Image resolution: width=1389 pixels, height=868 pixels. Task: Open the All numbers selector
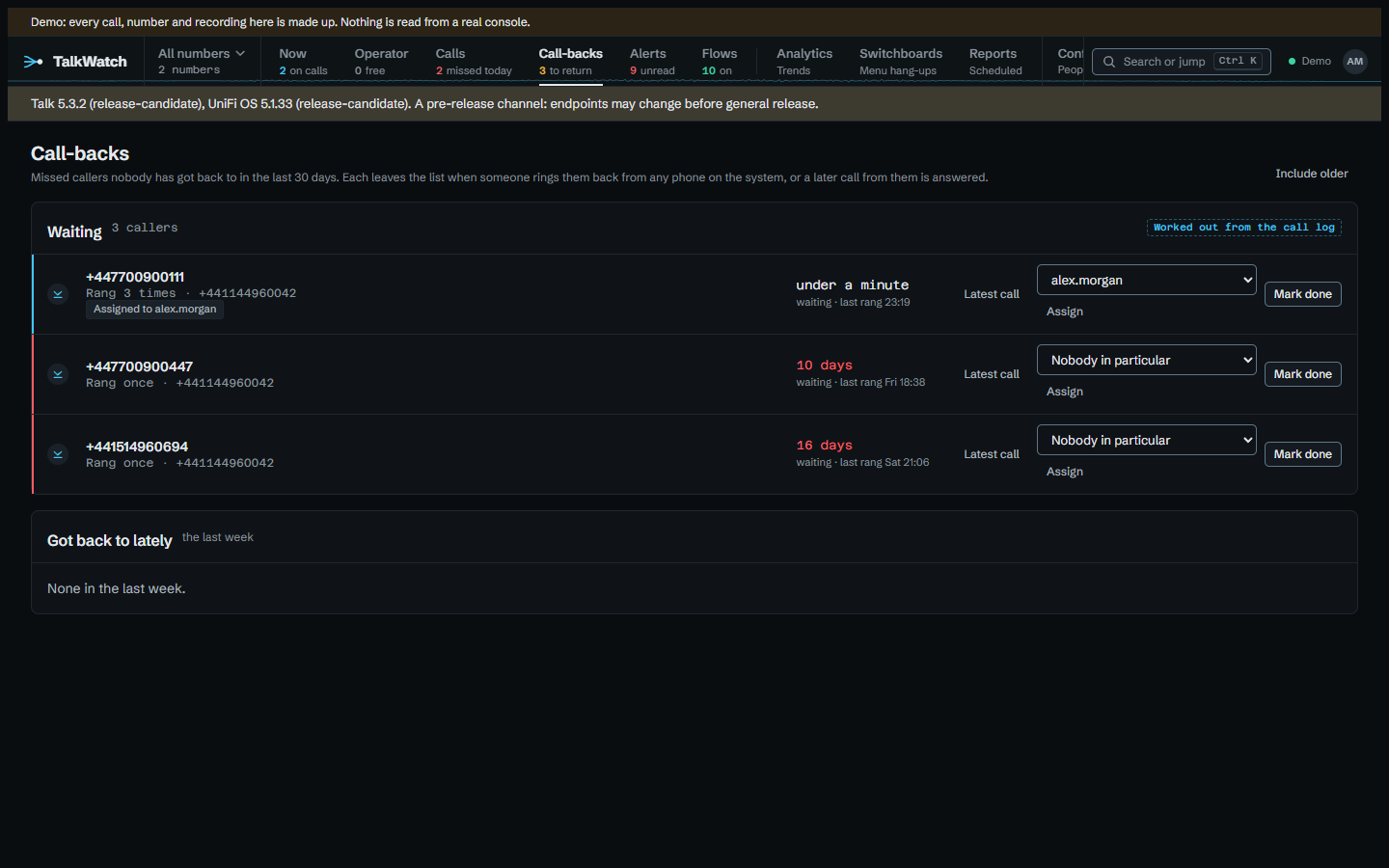[x=202, y=61]
